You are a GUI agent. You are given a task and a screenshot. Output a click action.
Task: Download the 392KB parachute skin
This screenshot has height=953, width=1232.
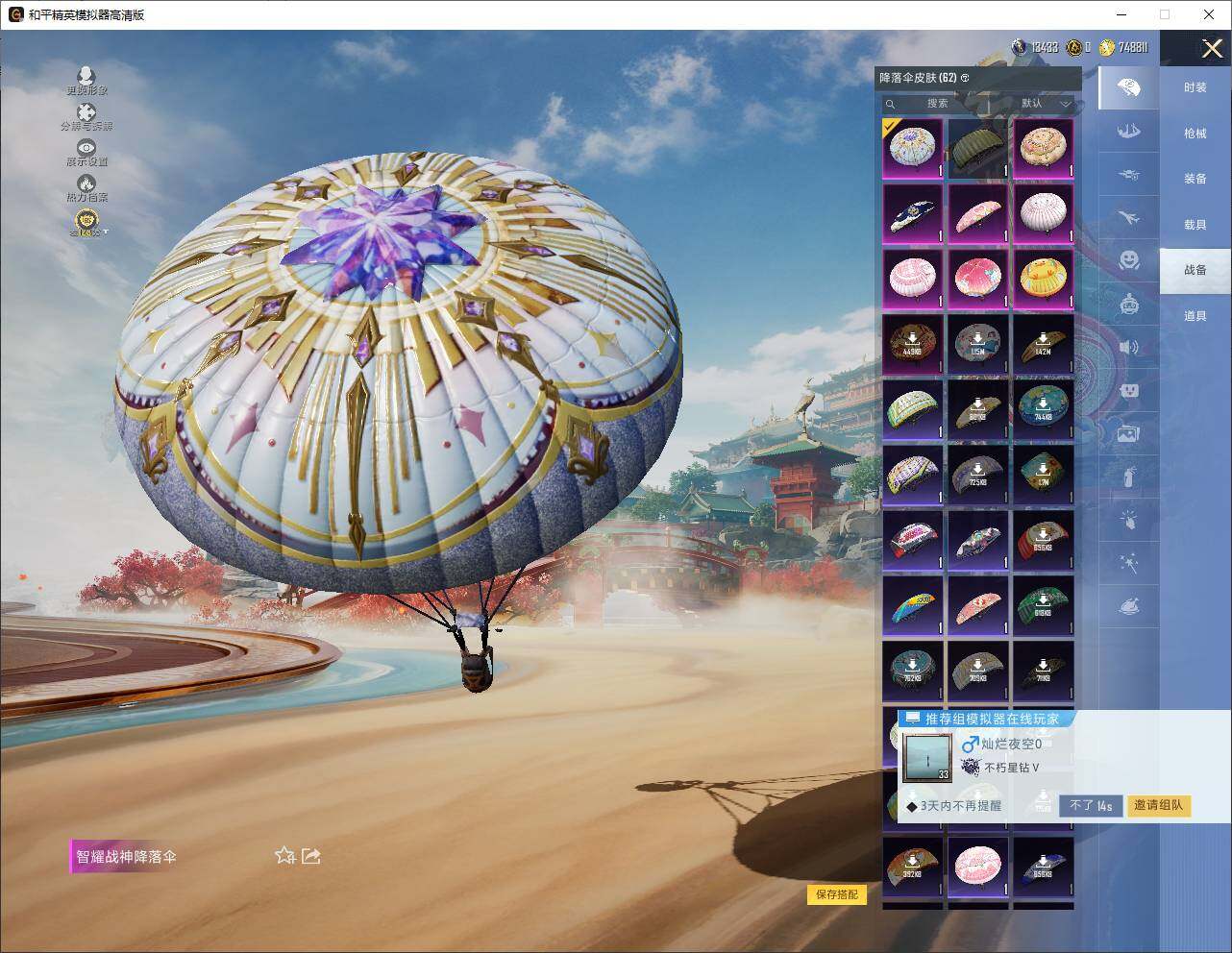pyautogui.click(x=913, y=867)
